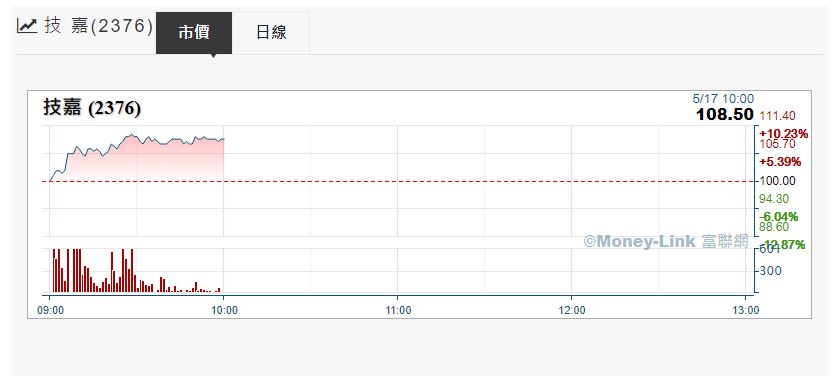Select the 12:00 time axis label
This screenshot has height=383, width=838.
pyautogui.click(x=572, y=310)
